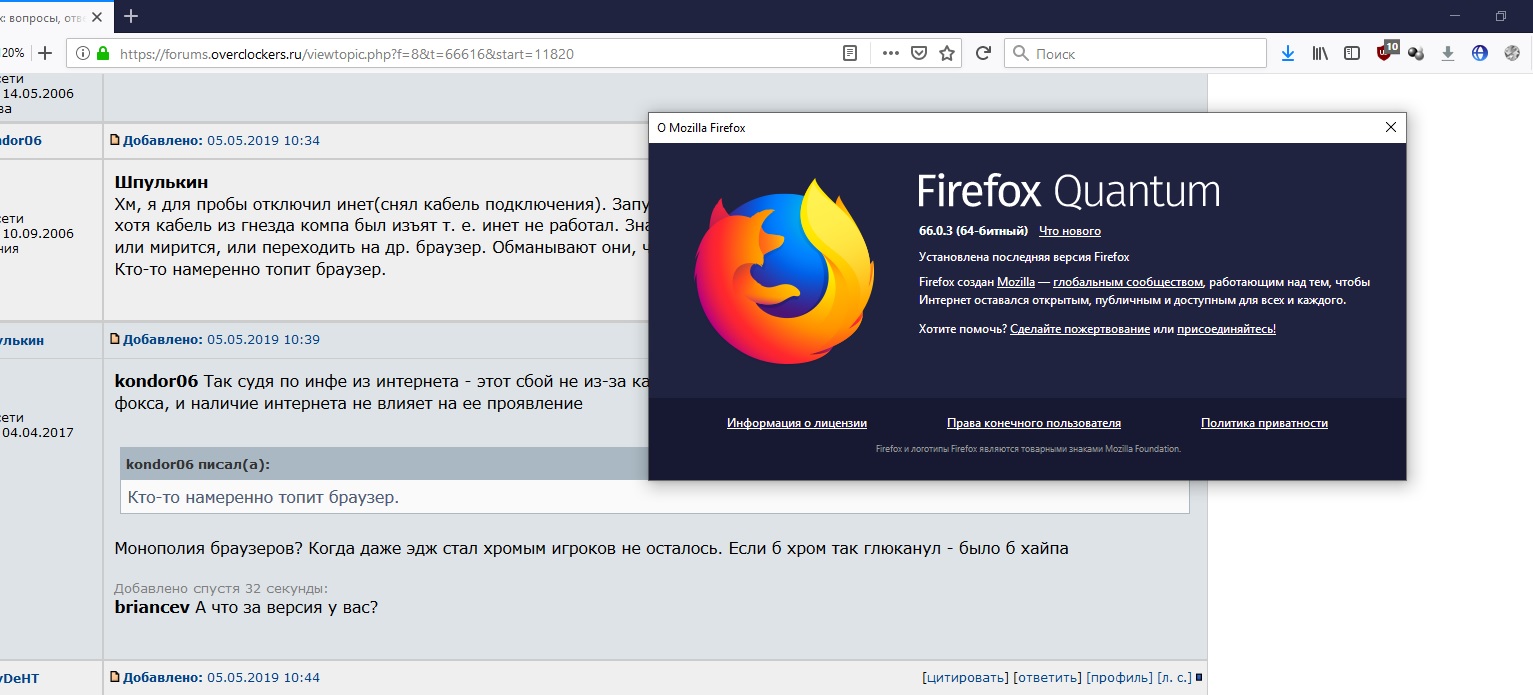This screenshot has height=695, width=1533.
Task: Open Добавлено 05.05.2019 10:39 post link
Action: (221, 340)
